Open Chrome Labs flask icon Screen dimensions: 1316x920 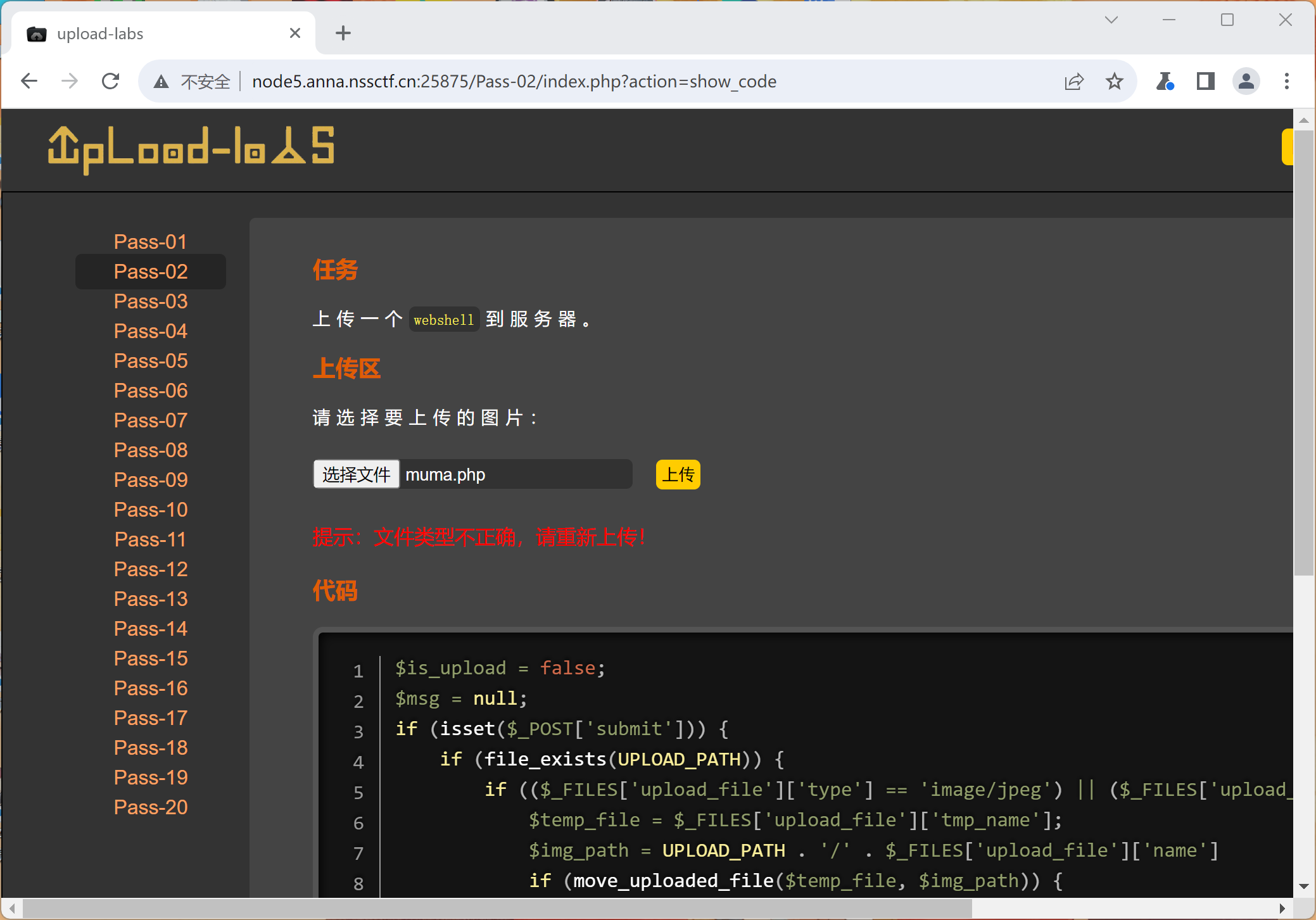1165,81
